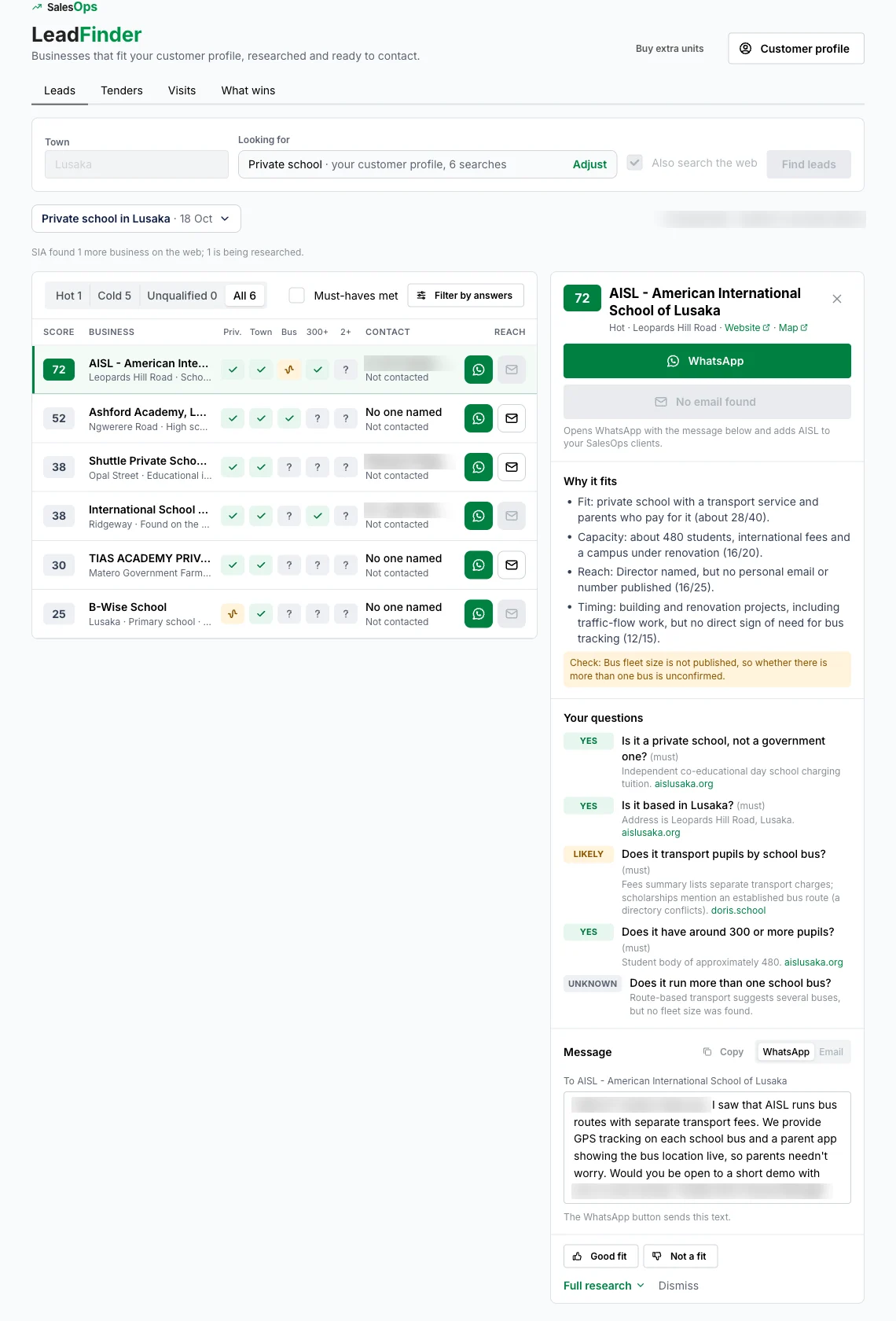Click Ashford Academy Bus check mark
896x1321 pixels.
pyautogui.click(x=289, y=418)
